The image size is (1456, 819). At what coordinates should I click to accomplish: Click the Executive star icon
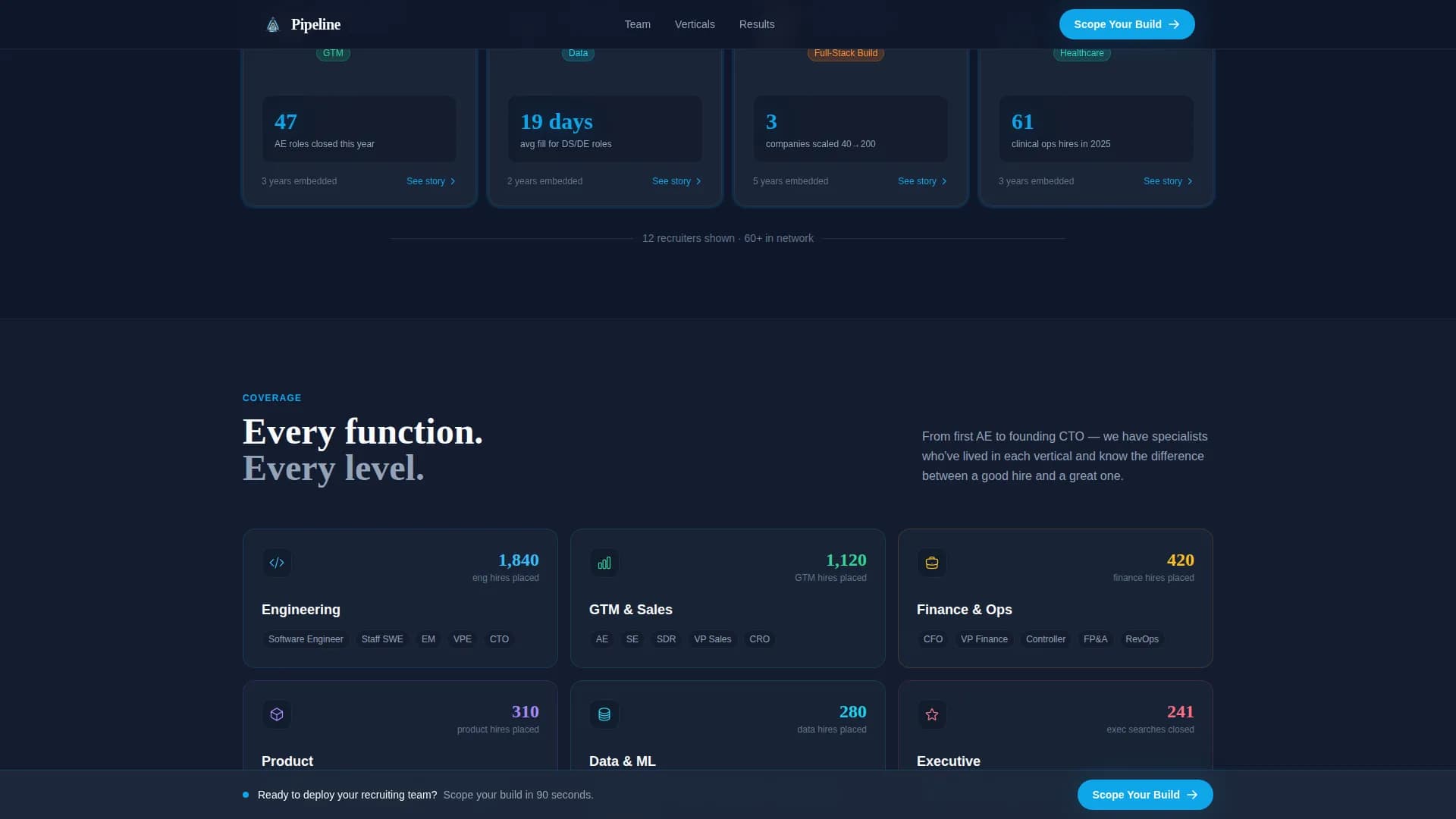pos(932,714)
